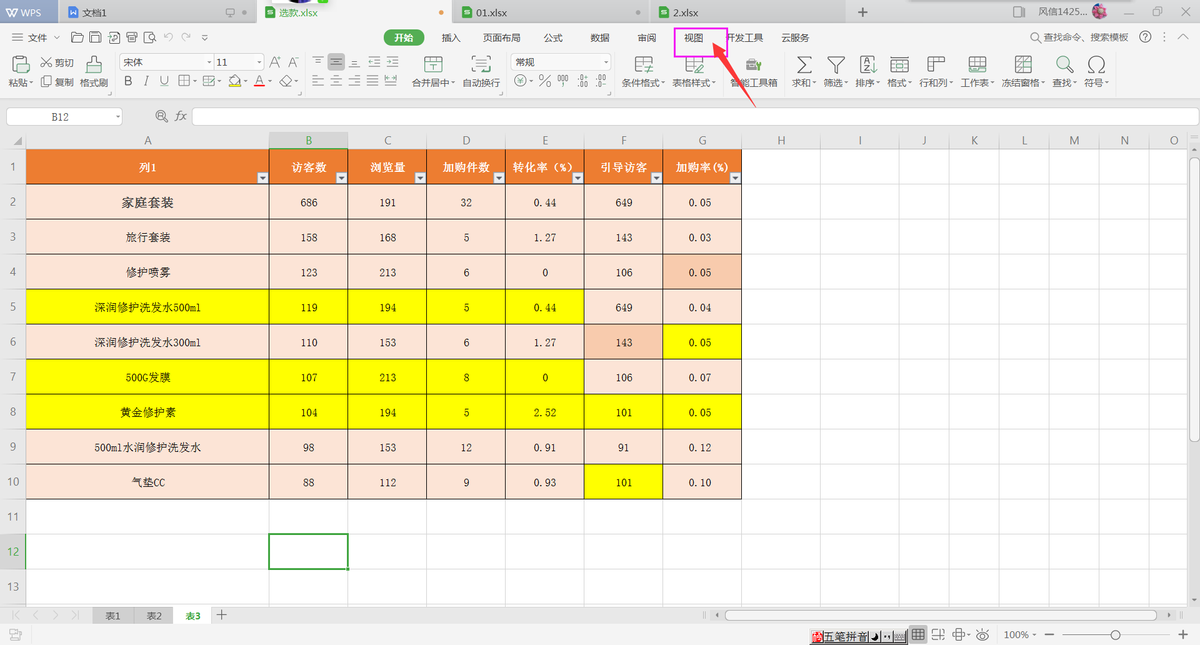Expand the 访客数 column filter arrow
Viewport: 1200px width, 645px height.
click(x=341, y=177)
